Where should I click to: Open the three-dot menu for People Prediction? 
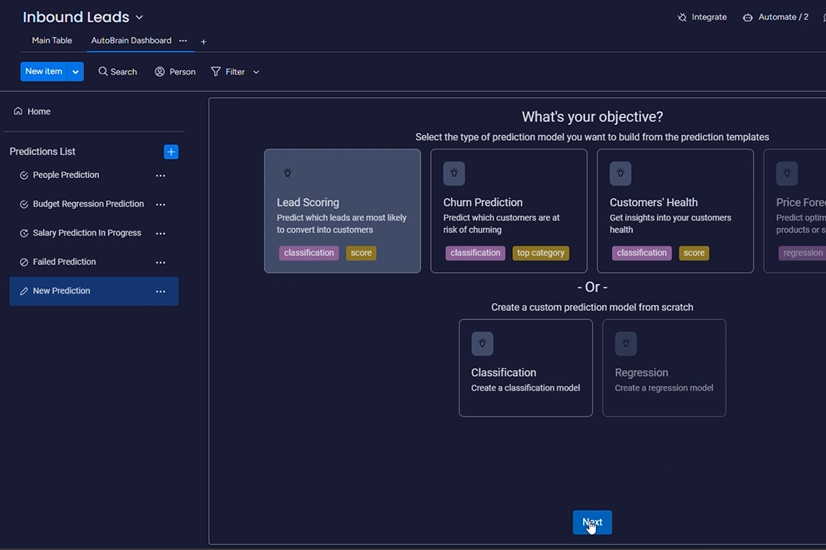(x=160, y=176)
